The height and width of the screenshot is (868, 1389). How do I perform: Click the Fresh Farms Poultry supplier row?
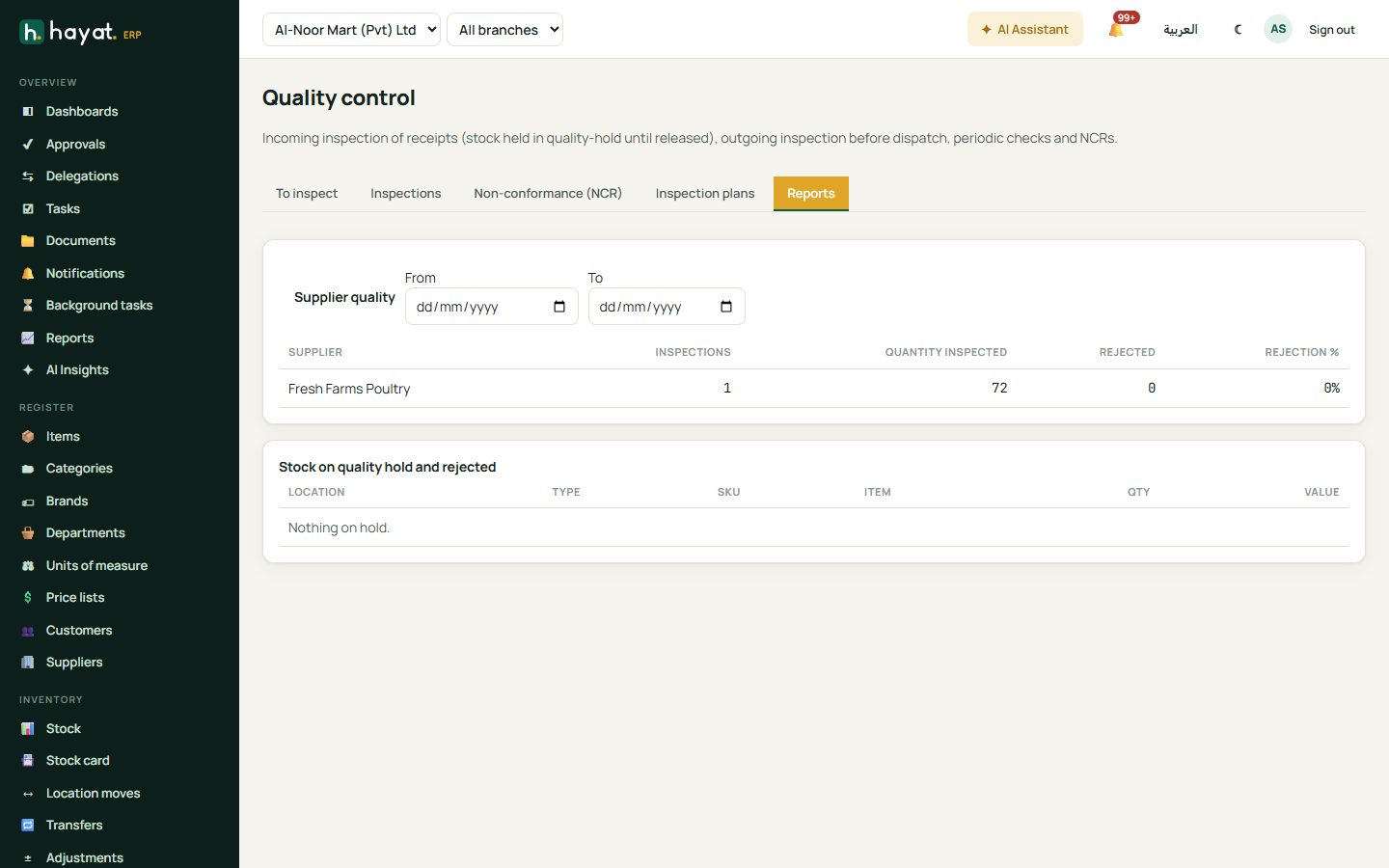tap(814, 389)
